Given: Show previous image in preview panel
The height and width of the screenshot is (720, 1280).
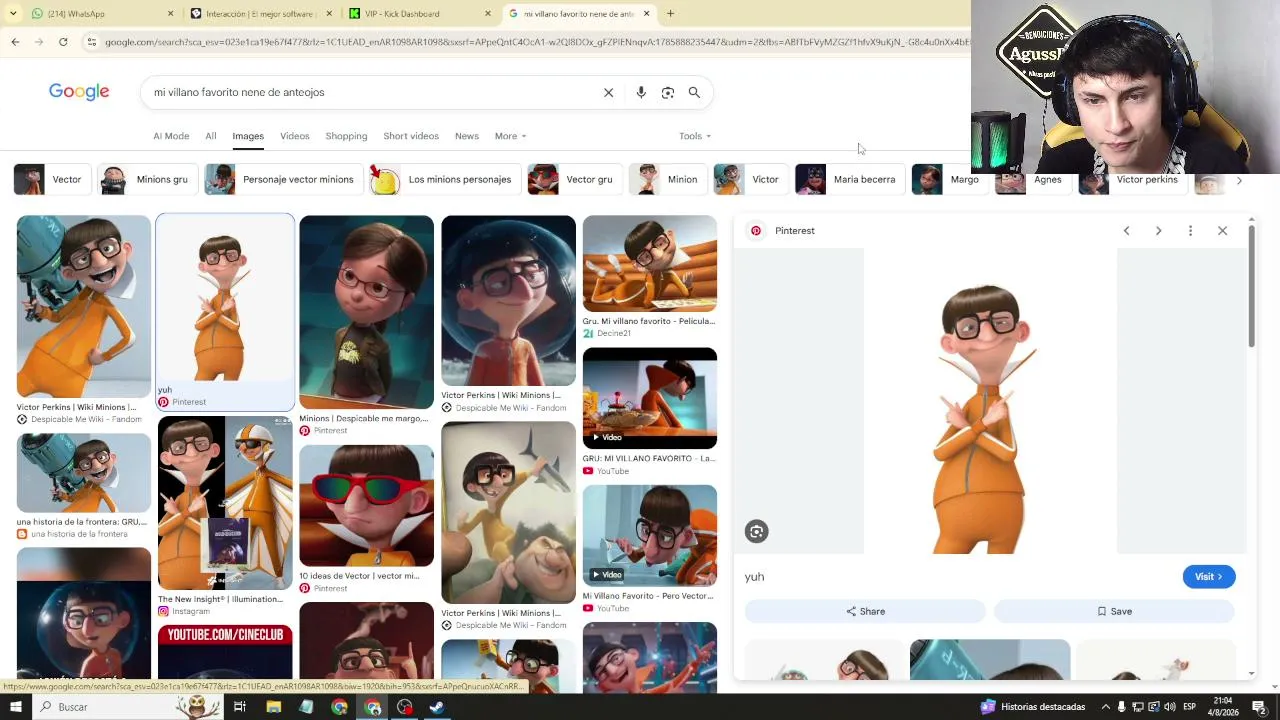Looking at the screenshot, I should coord(1126,231).
